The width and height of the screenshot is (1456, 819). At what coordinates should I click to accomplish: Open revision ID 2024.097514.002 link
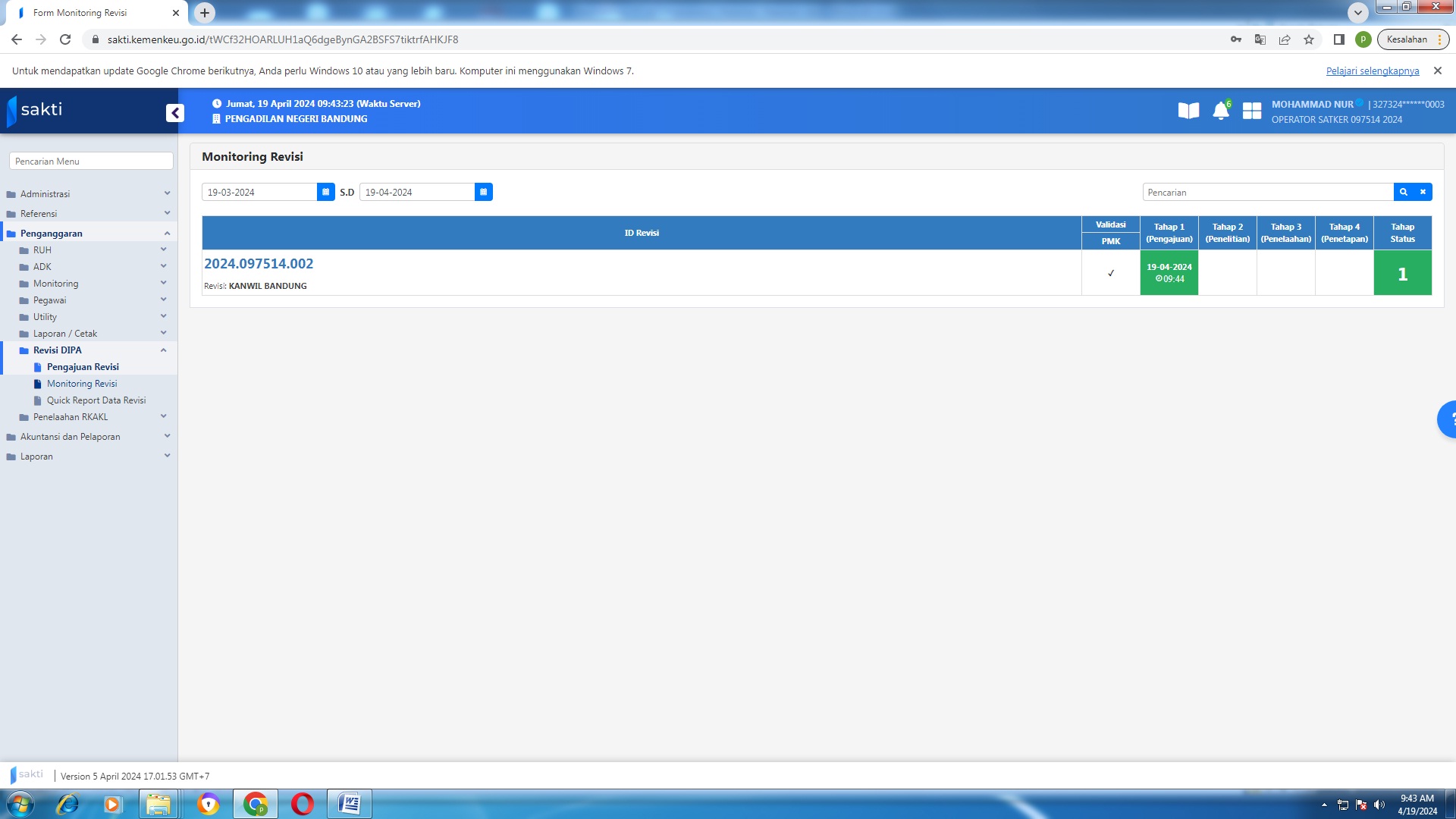[259, 264]
